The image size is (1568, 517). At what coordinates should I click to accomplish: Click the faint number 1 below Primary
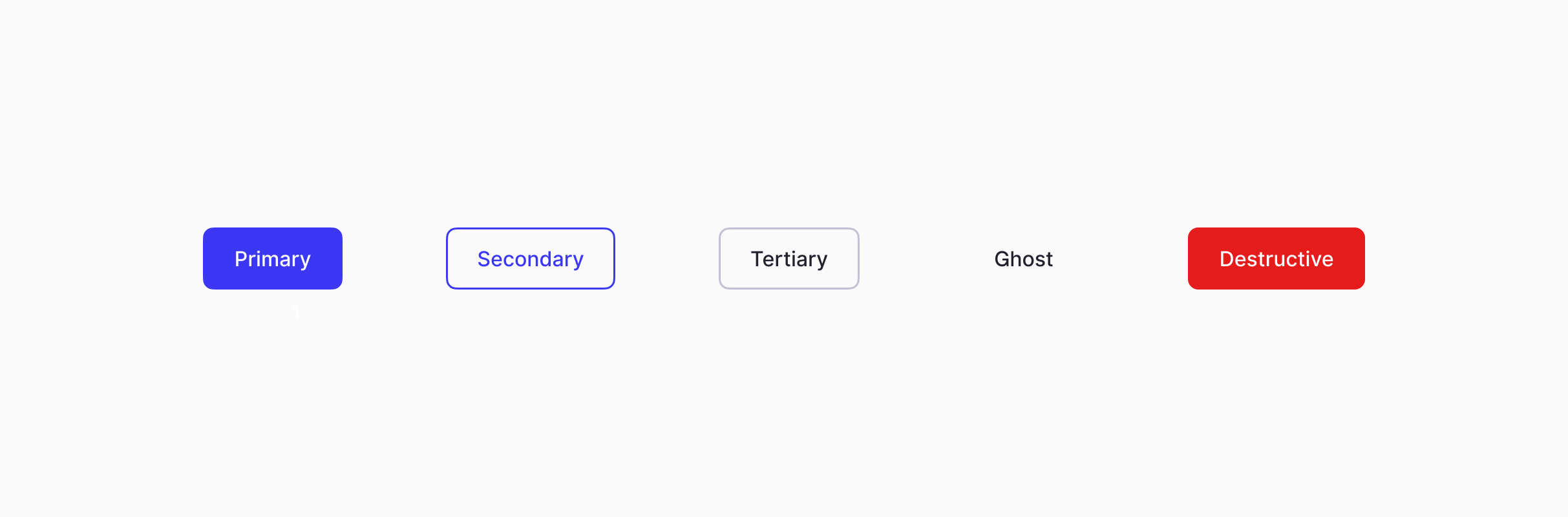coord(296,312)
